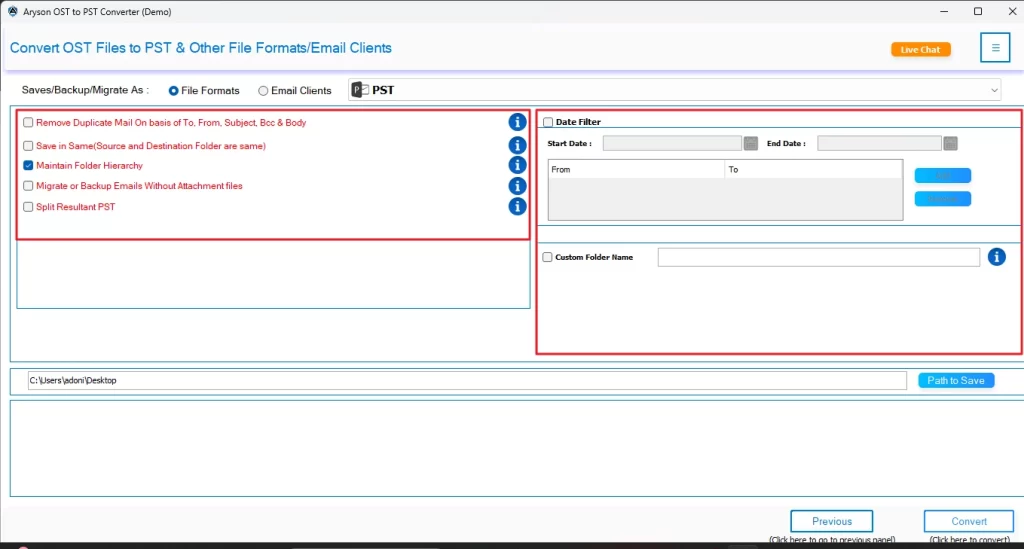Click the PST format icon

coord(360,90)
